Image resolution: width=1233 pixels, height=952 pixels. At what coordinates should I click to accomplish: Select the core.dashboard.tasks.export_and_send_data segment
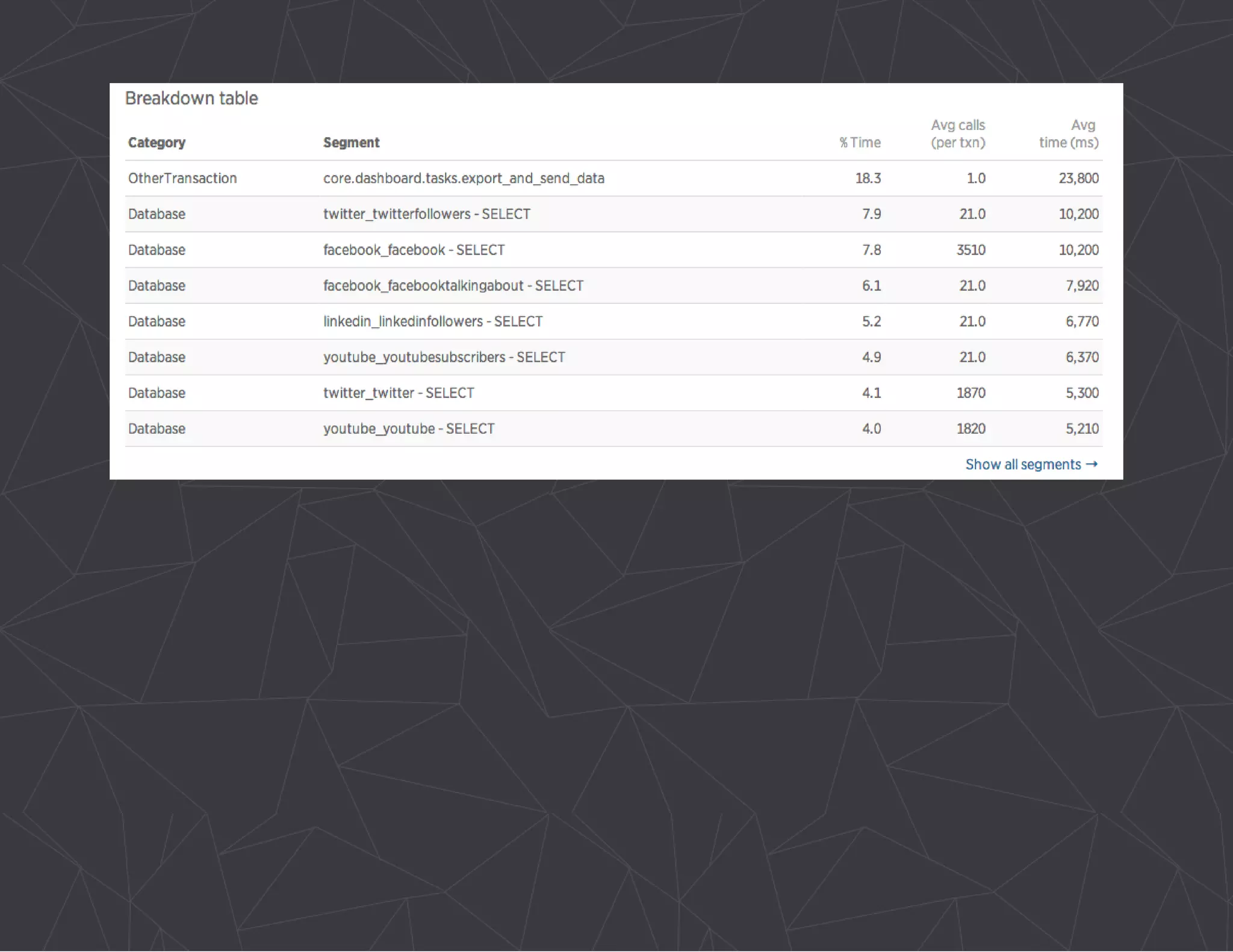tap(464, 178)
